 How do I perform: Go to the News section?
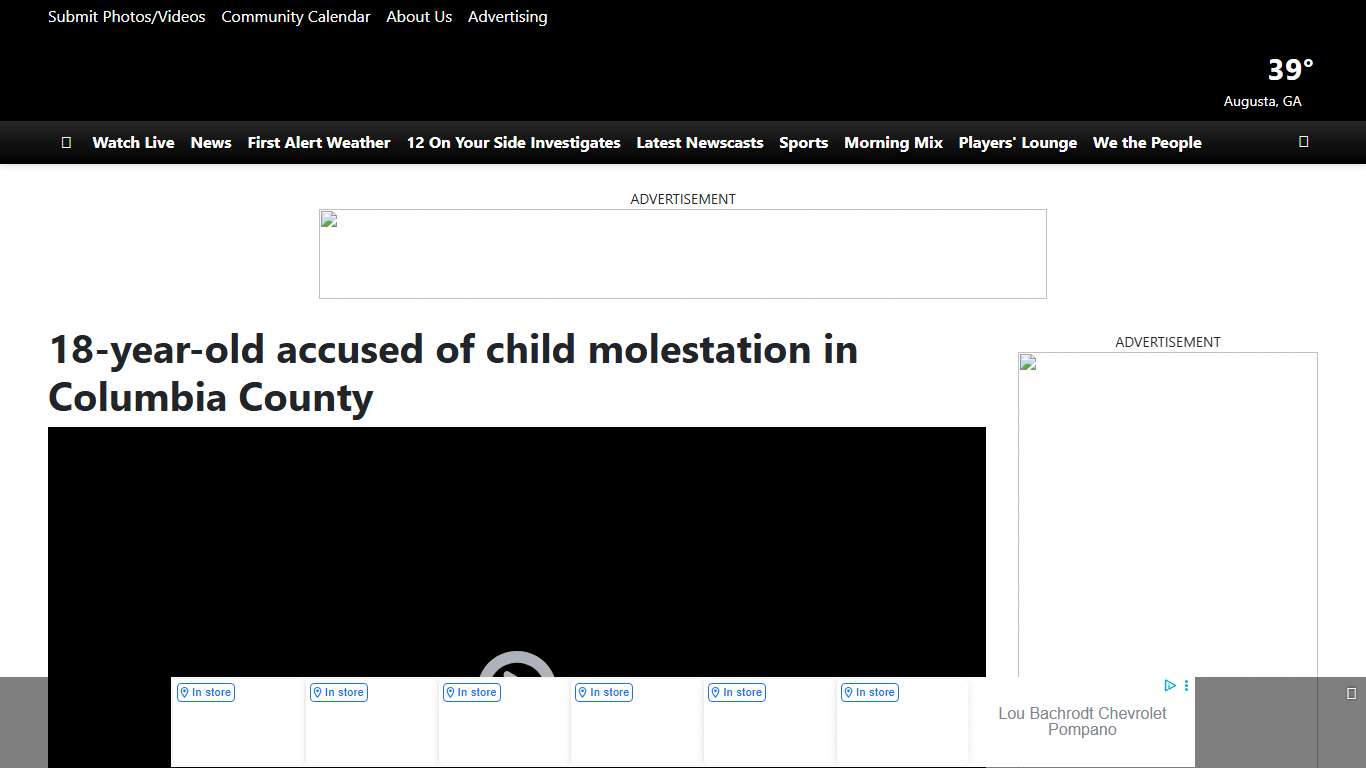pyautogui.click(x=211, y=143)
